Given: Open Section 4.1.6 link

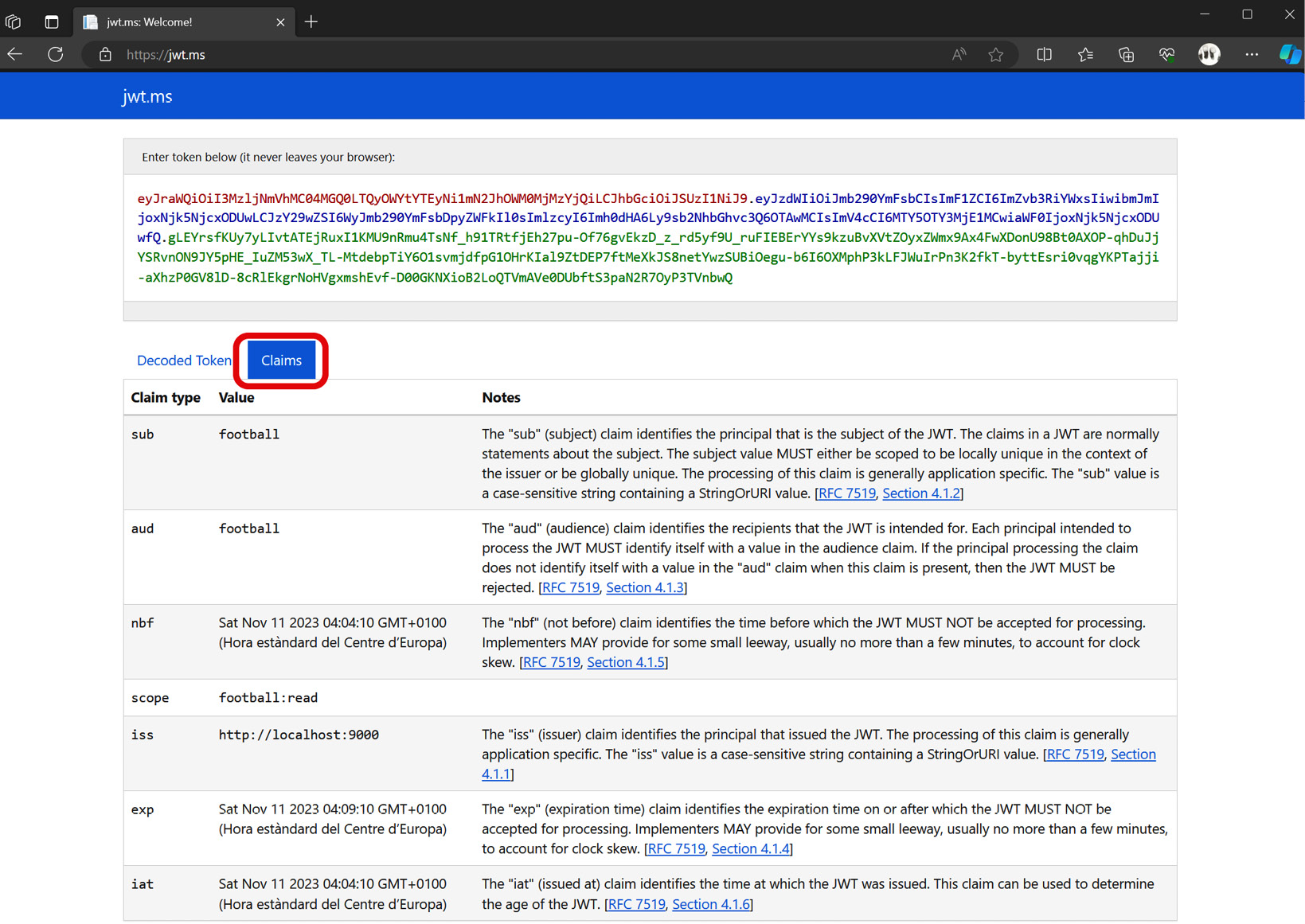Looking at the screenshot, I should [x=711, y=904].
